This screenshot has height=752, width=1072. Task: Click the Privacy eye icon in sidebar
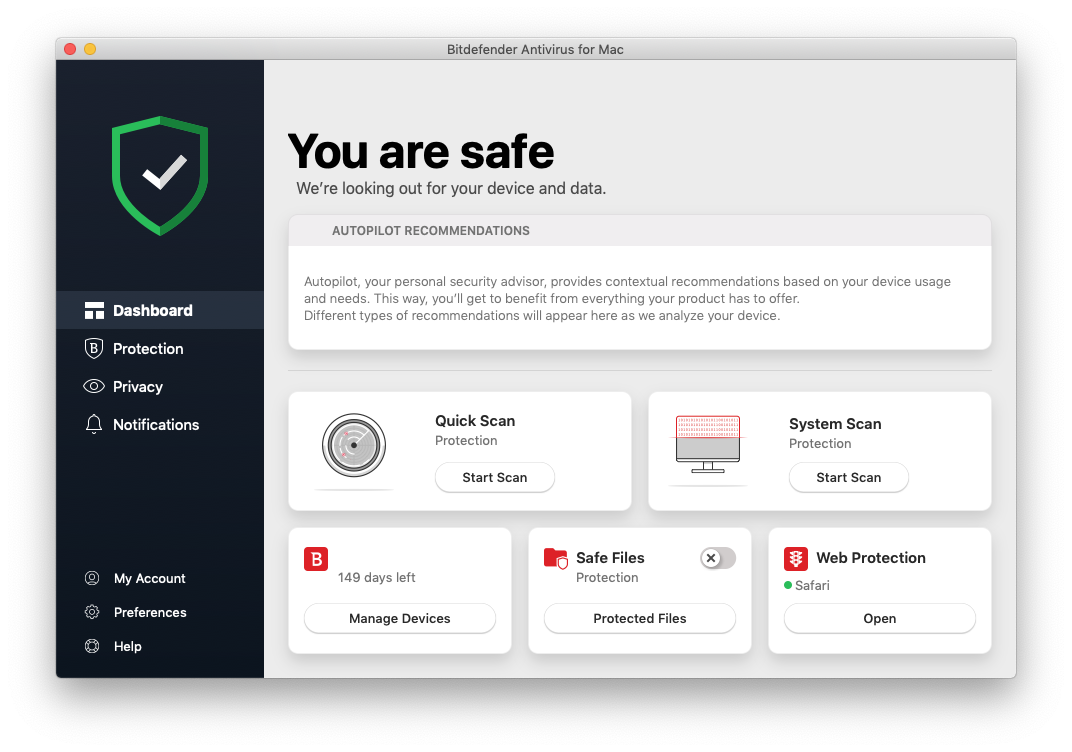[x=94, y=387]
